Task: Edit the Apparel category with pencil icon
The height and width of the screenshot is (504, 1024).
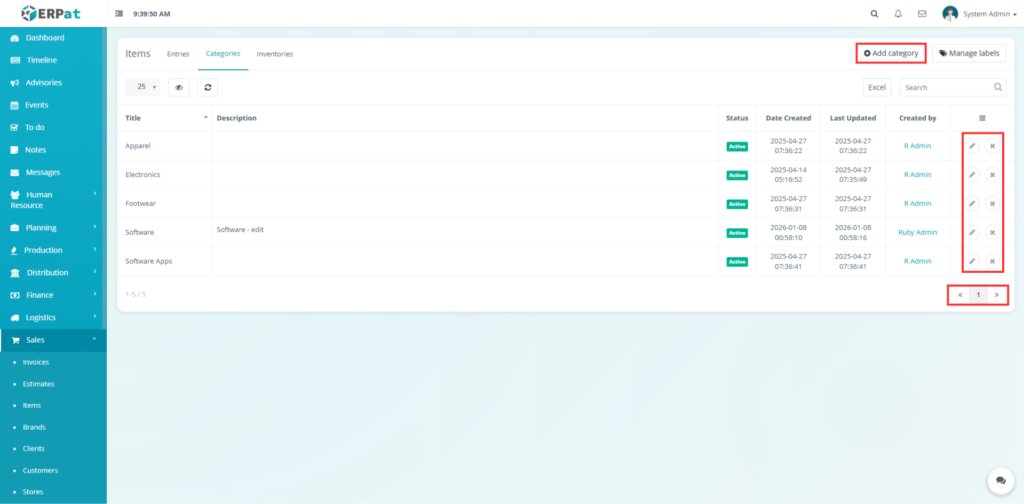Action: point(972,146)
